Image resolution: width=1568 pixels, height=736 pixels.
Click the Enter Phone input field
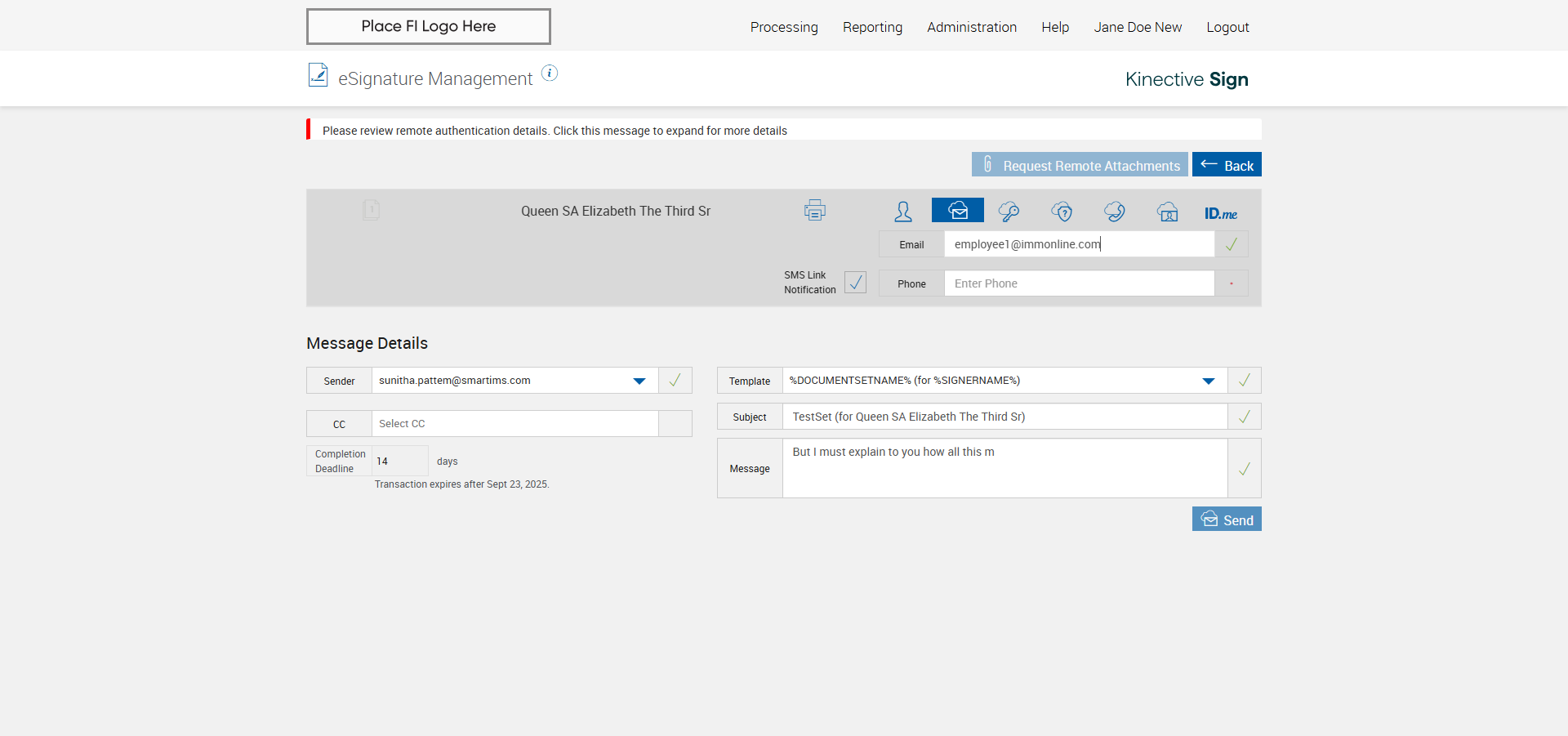click(1078, 283)
